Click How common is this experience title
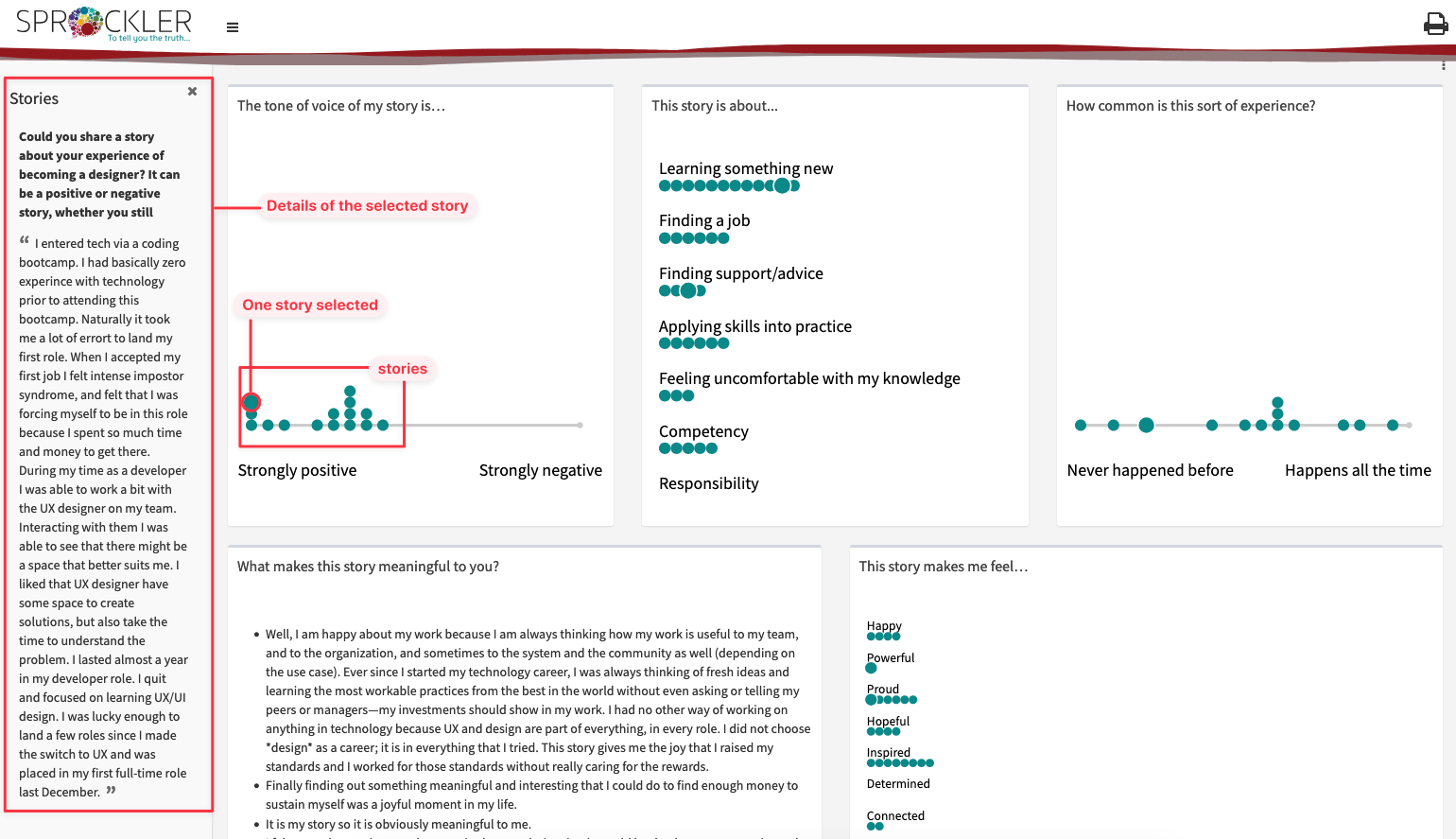The height and width of the screenshot is (839, 1456). (1190, 106)
